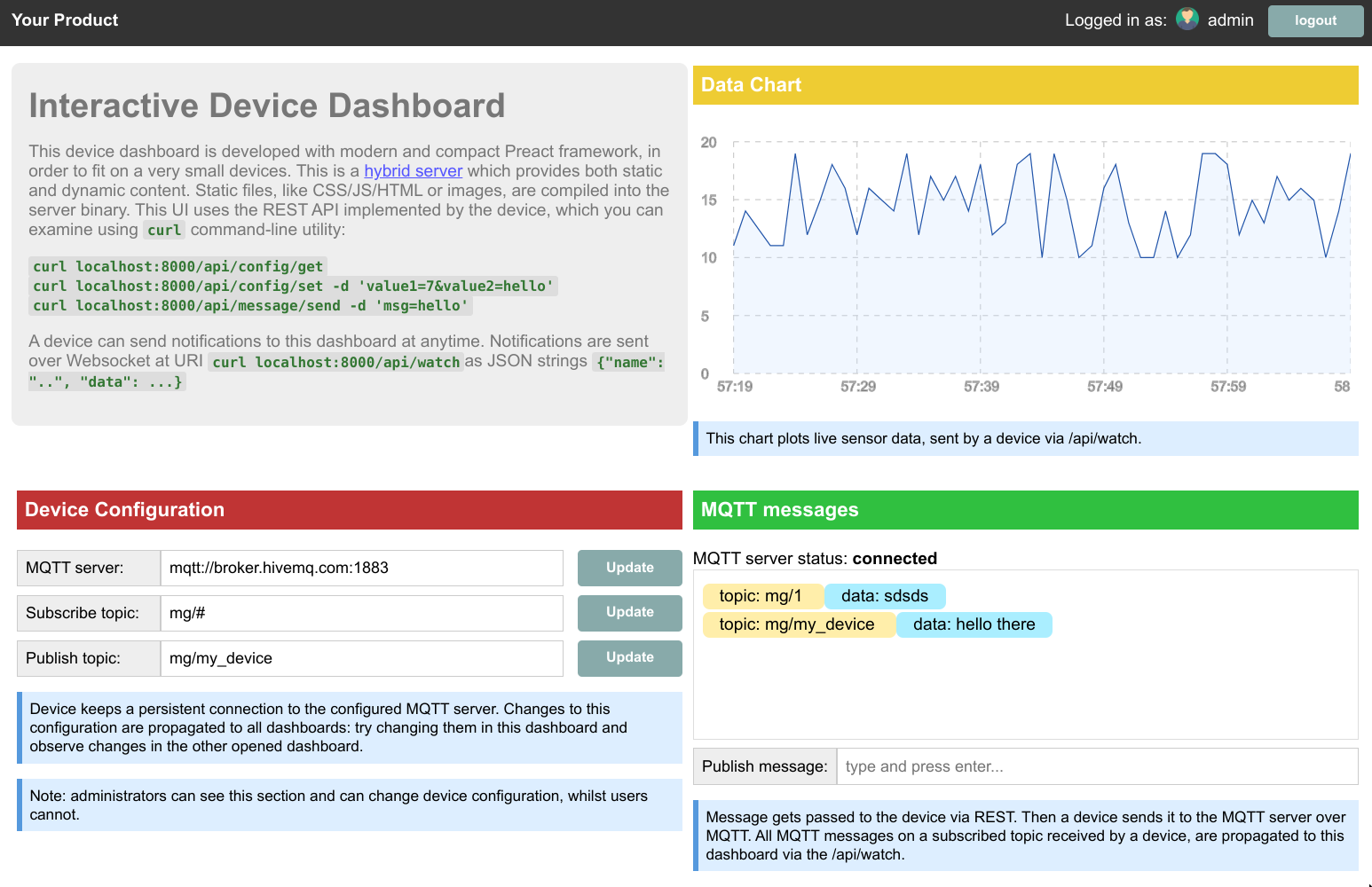This screenshot has width=1372, height=887.
Task: Update the MQTT server setting
Action: click(630, 568)
